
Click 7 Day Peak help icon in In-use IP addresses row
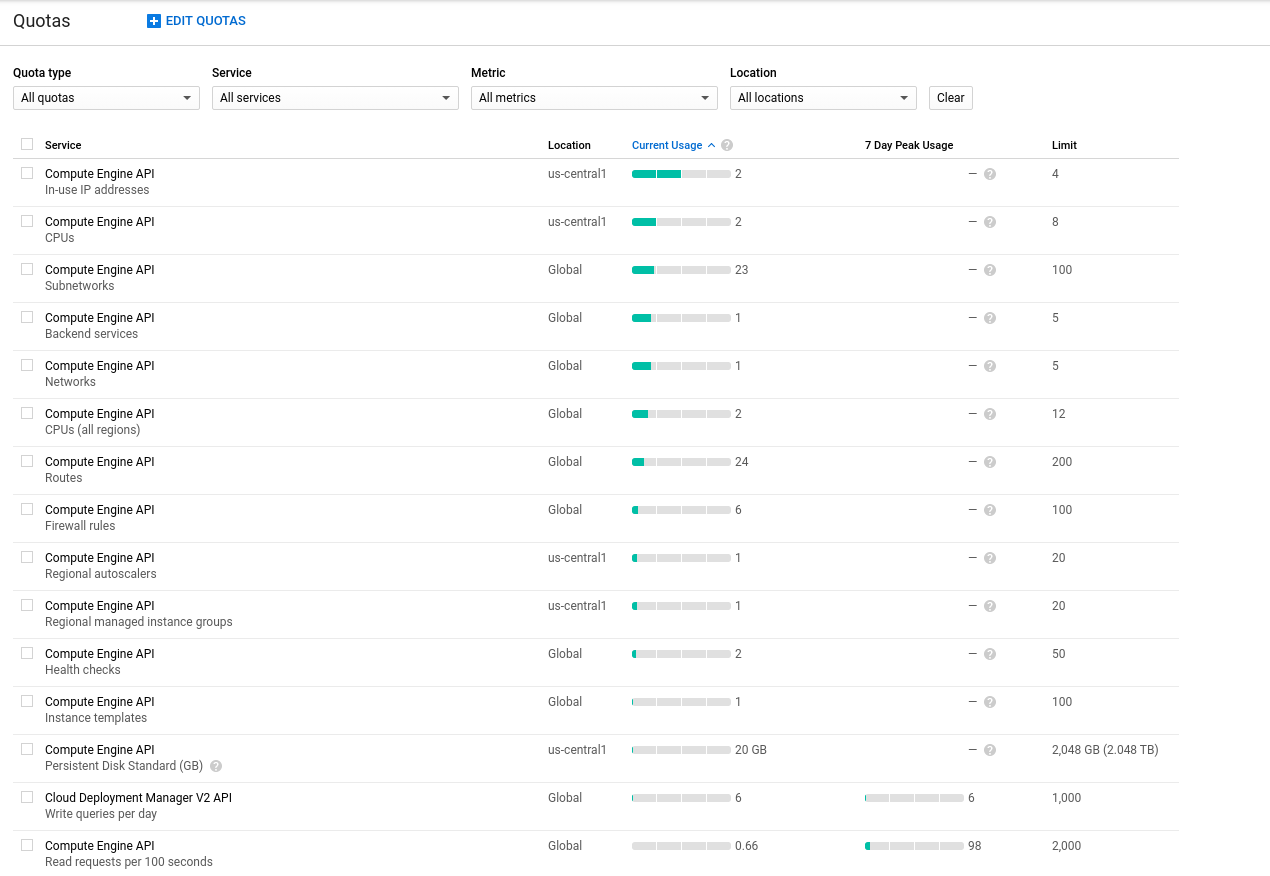(x=990, y=174)
